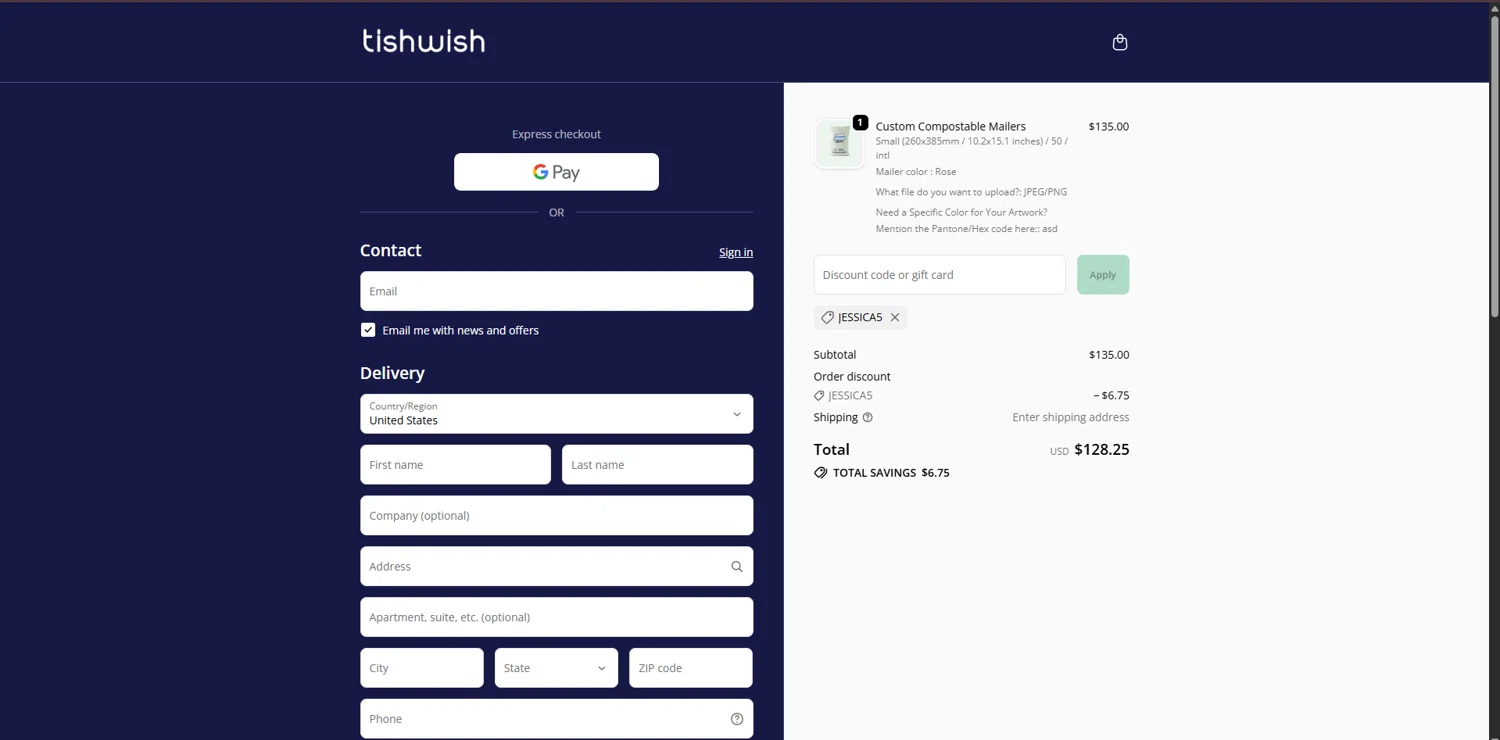Click the Last name field
Screen dimensions: 1500x740
click(x=657, y=465)
